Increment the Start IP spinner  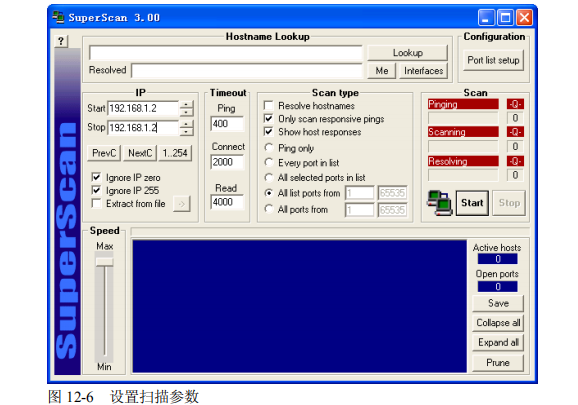(187, 105)
